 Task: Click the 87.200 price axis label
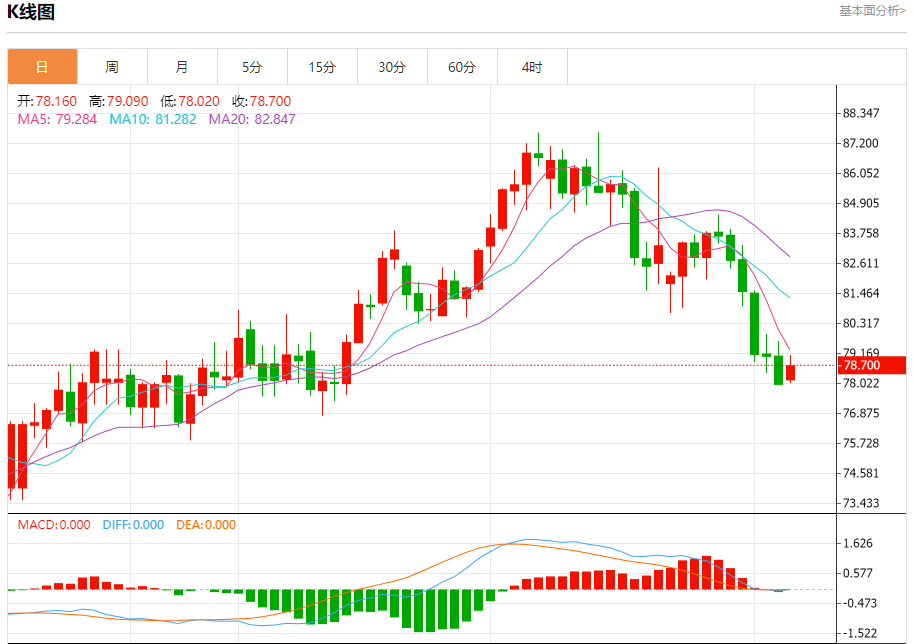pos(861,143)
